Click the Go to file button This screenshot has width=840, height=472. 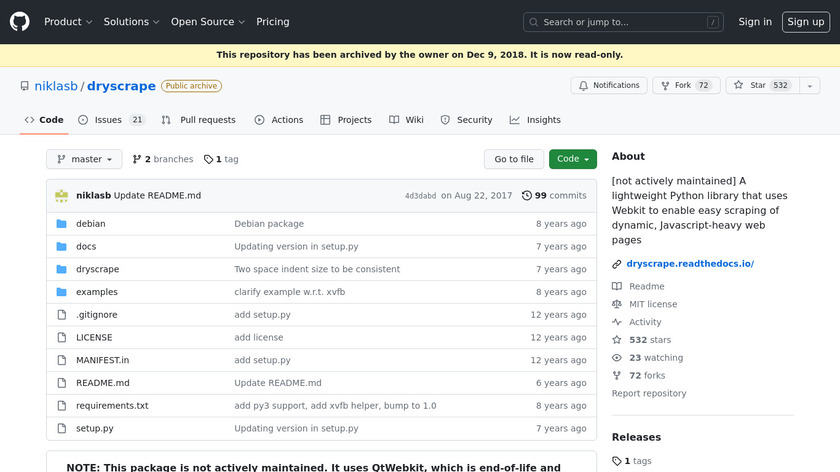(514, 159)
